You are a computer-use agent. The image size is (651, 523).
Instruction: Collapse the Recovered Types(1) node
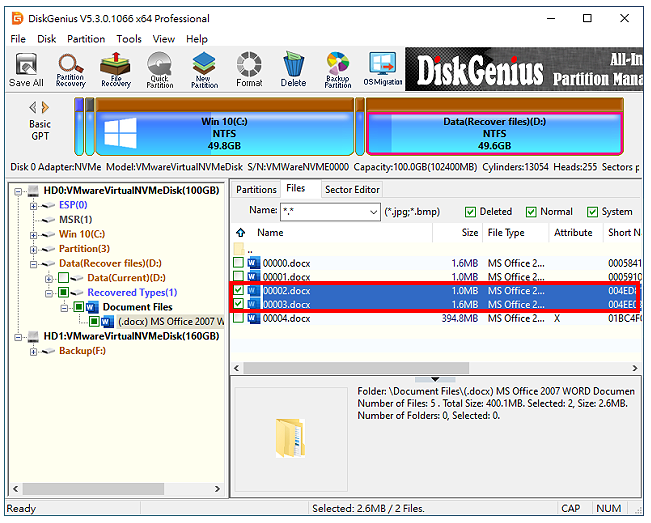tap(49, 293)
